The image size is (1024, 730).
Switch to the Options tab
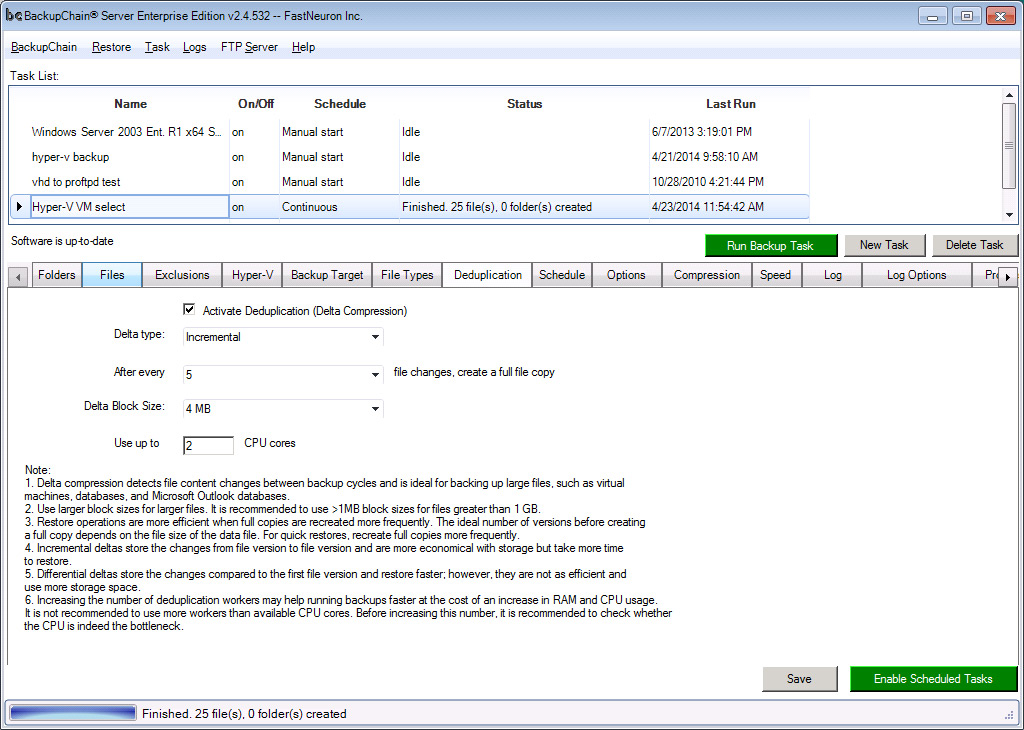tap(626, 275)
